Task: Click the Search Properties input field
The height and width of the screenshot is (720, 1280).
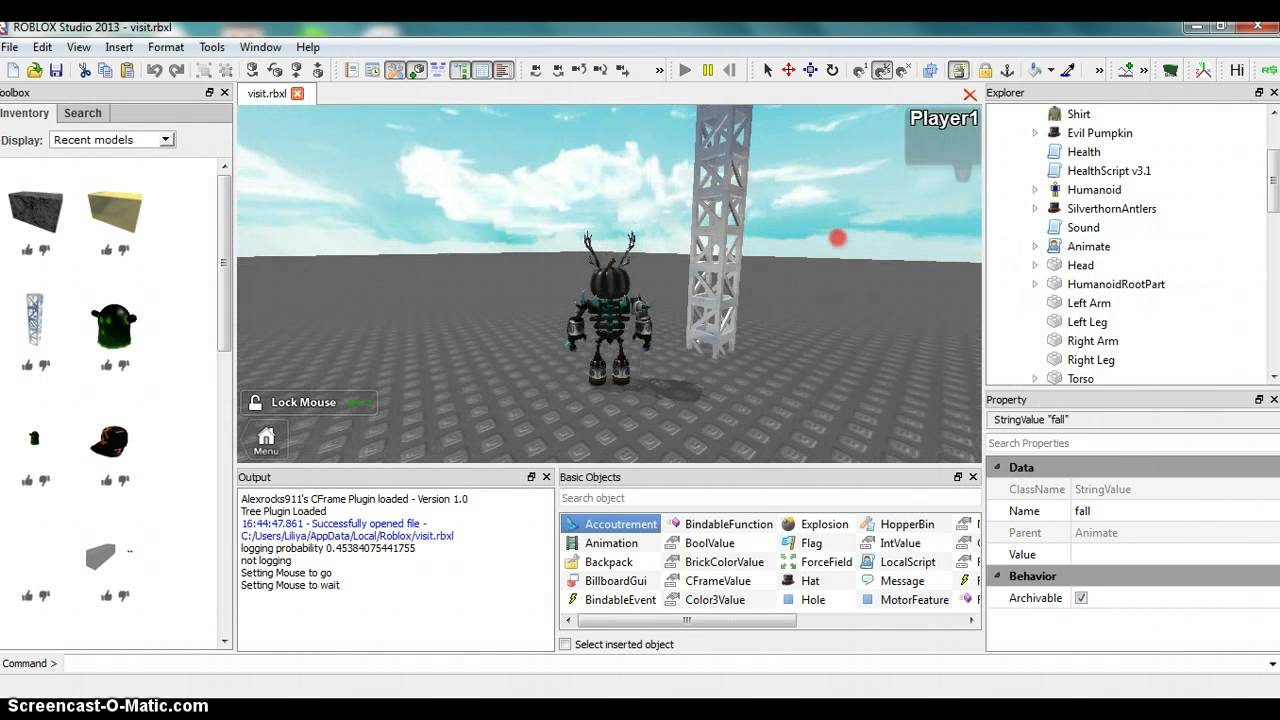Action: point(1130,443)
